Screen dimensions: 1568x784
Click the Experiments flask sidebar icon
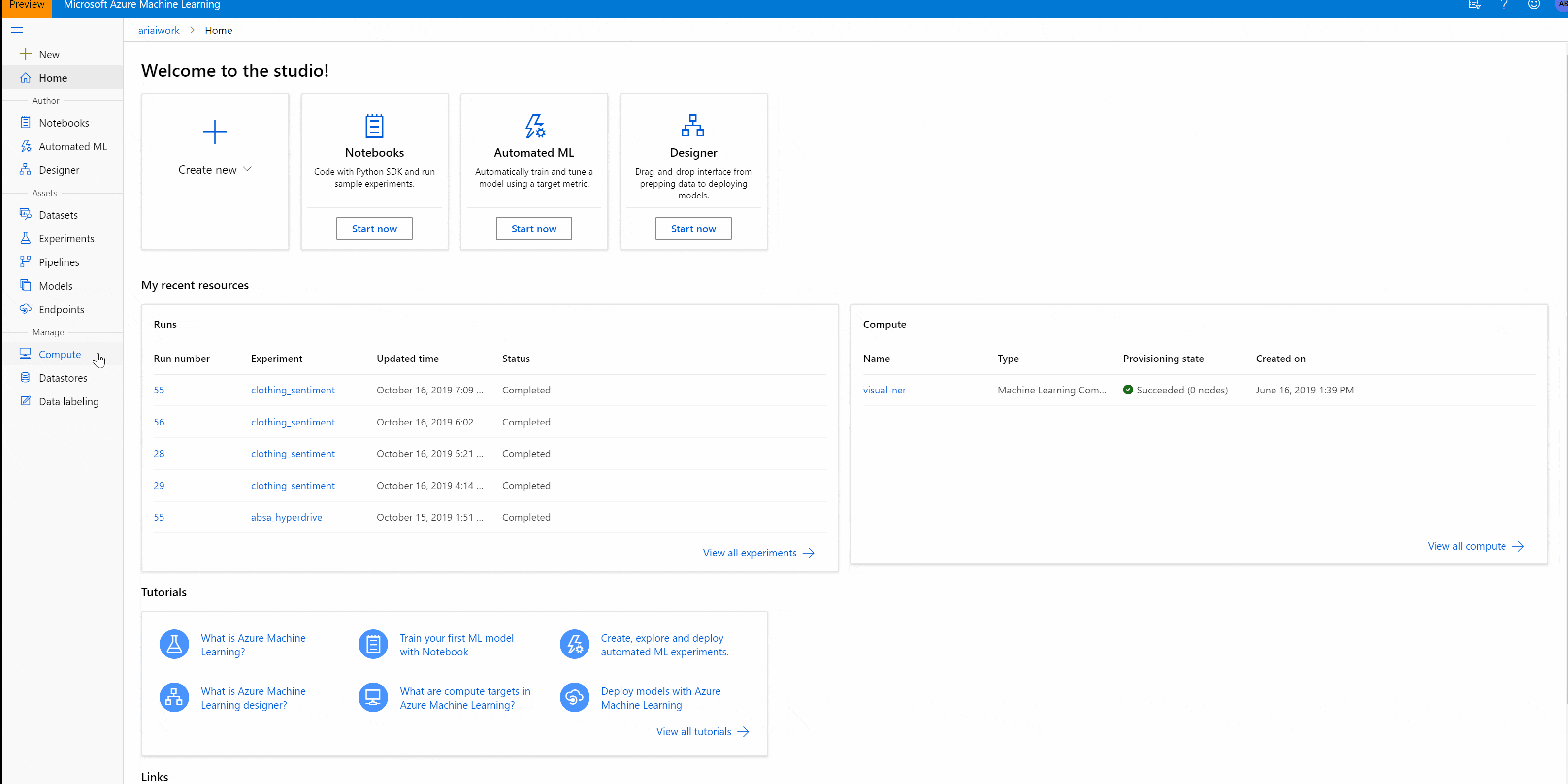click(x=25, y=238)
